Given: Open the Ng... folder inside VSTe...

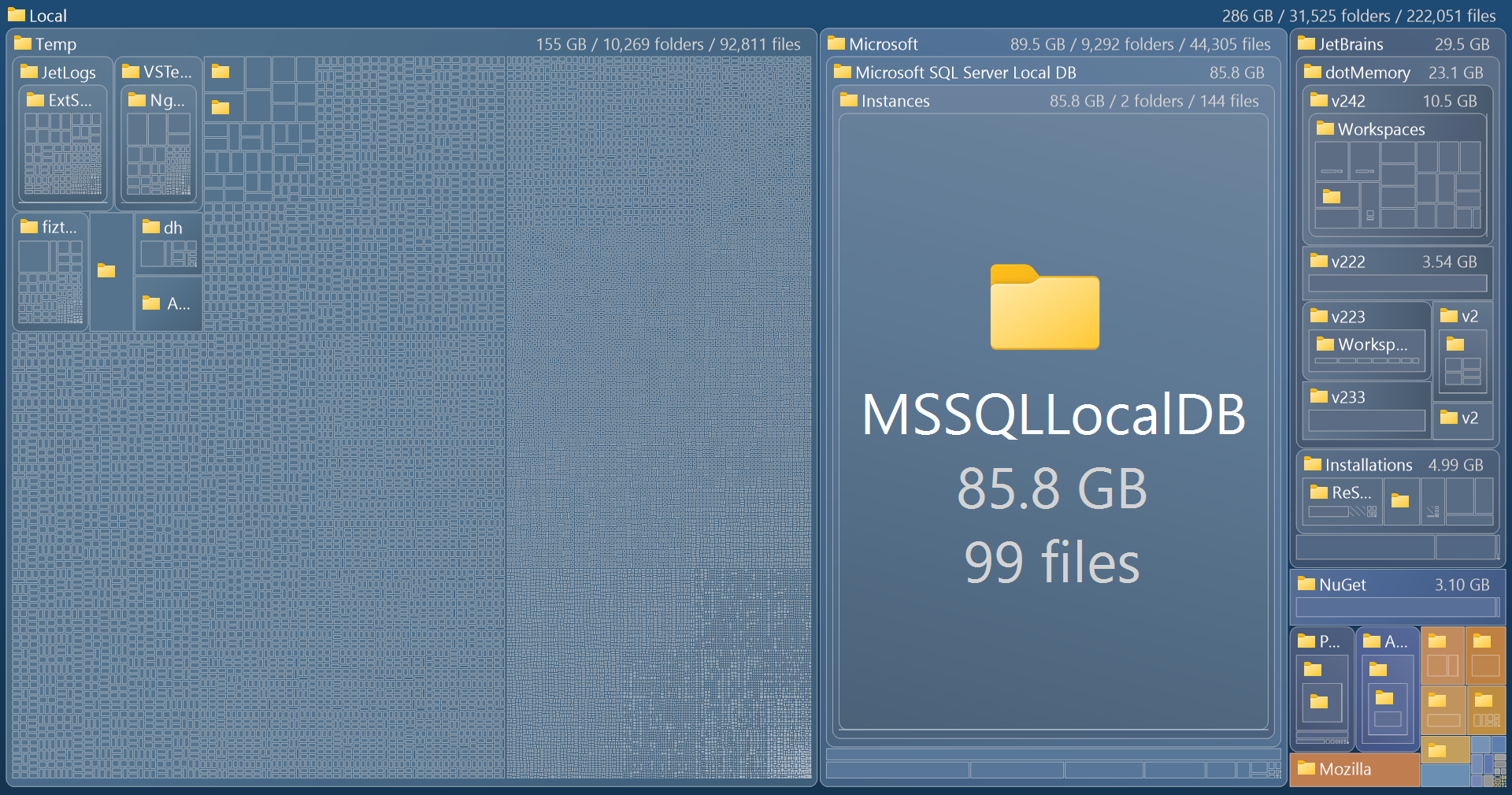Looking at the screenshot, I should [137, 100].
